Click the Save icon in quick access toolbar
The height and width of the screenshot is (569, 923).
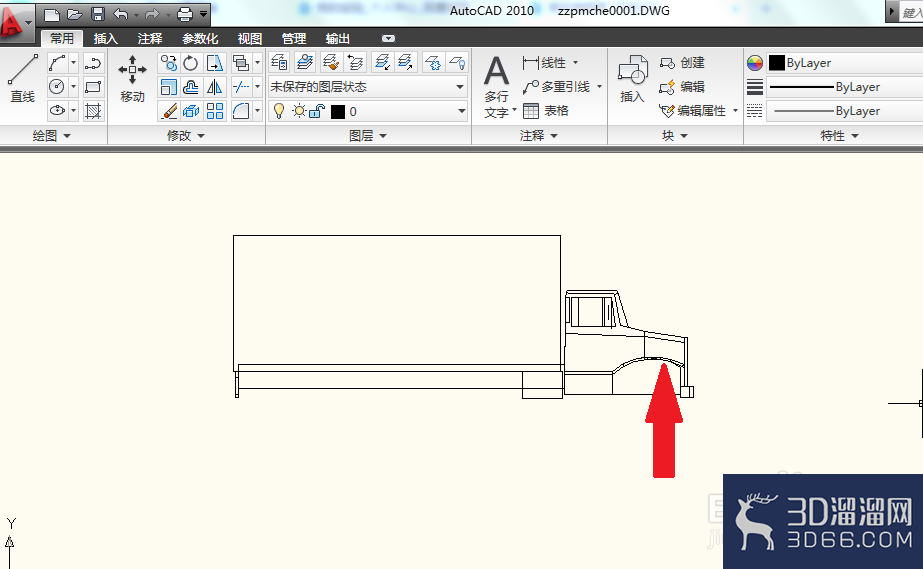click(98, 14)
